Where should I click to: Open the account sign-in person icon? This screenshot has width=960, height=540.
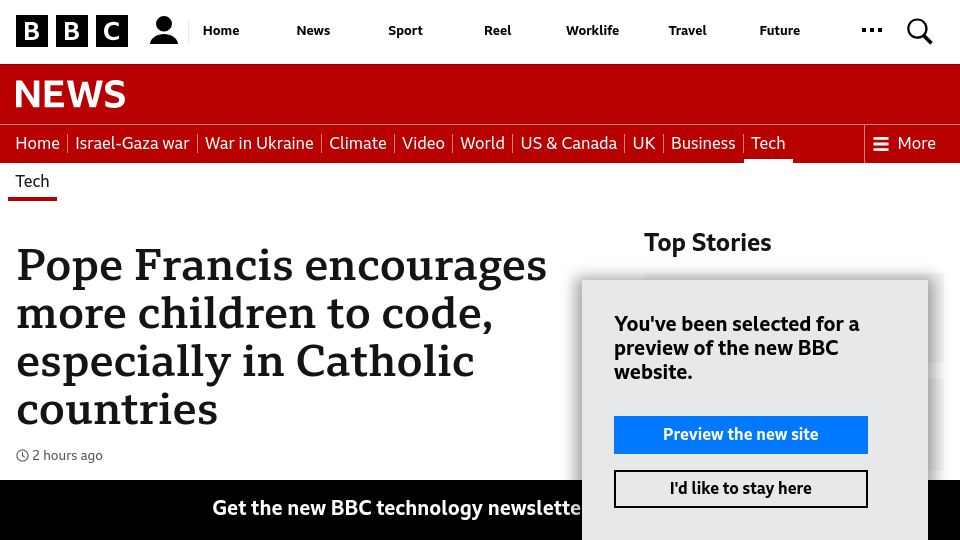163,31
